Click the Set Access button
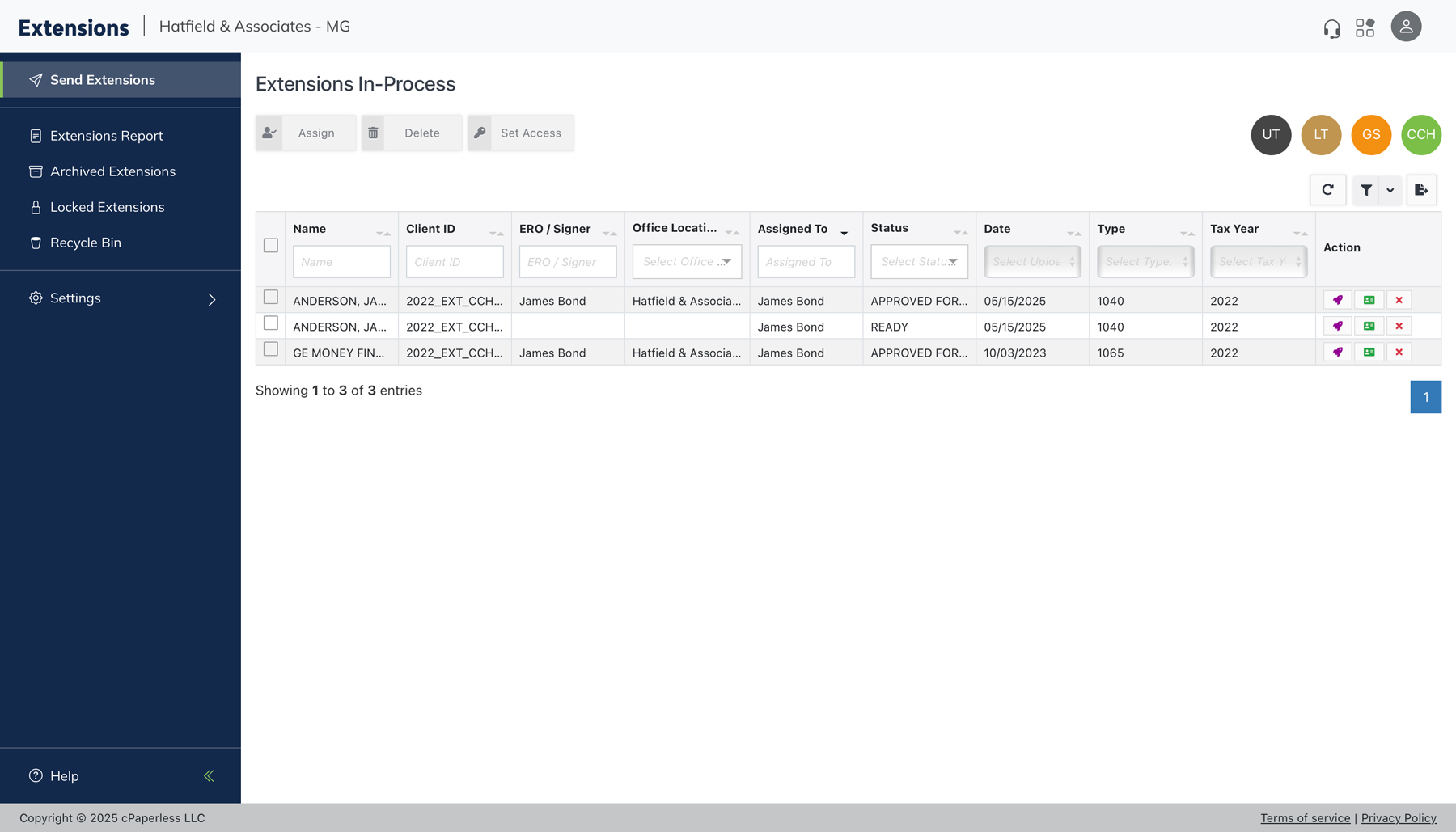The width and height of the screenshot is (1456, 832). (x=521, y=133)
